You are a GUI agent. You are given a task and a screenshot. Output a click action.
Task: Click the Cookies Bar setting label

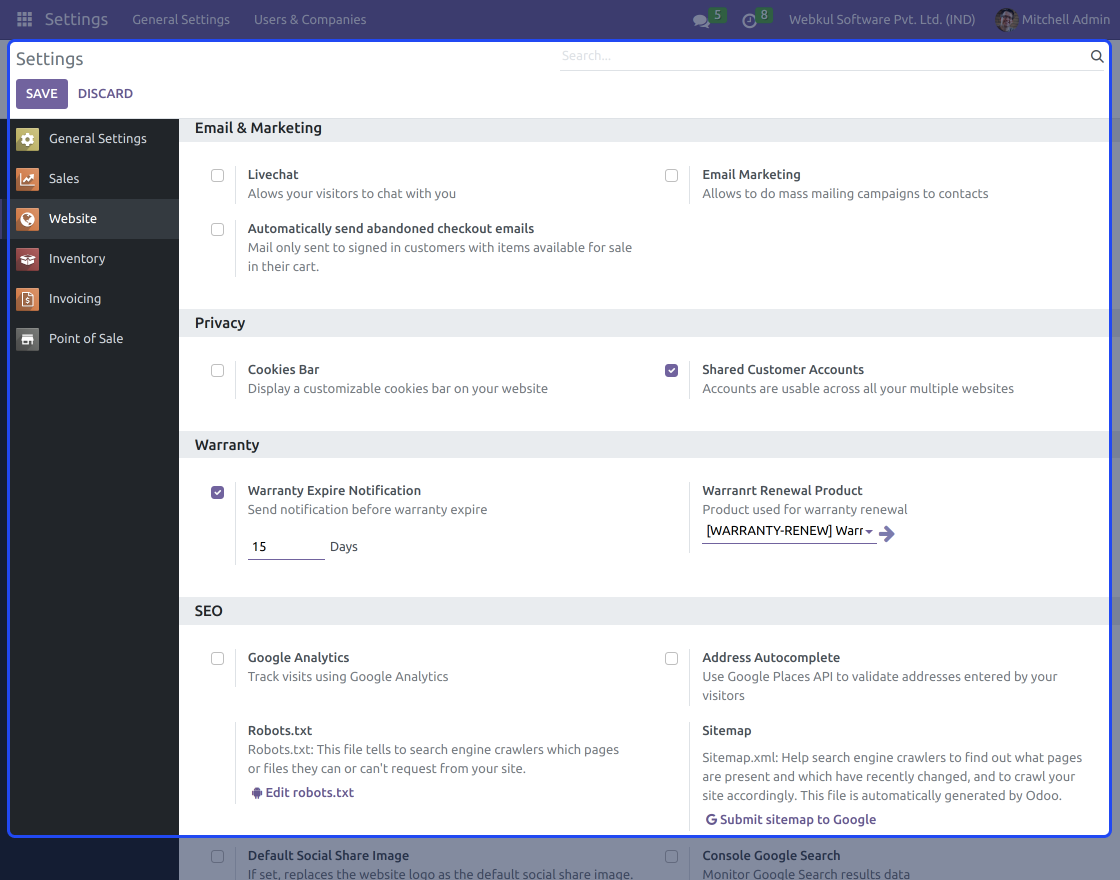[x=284, y=369]
